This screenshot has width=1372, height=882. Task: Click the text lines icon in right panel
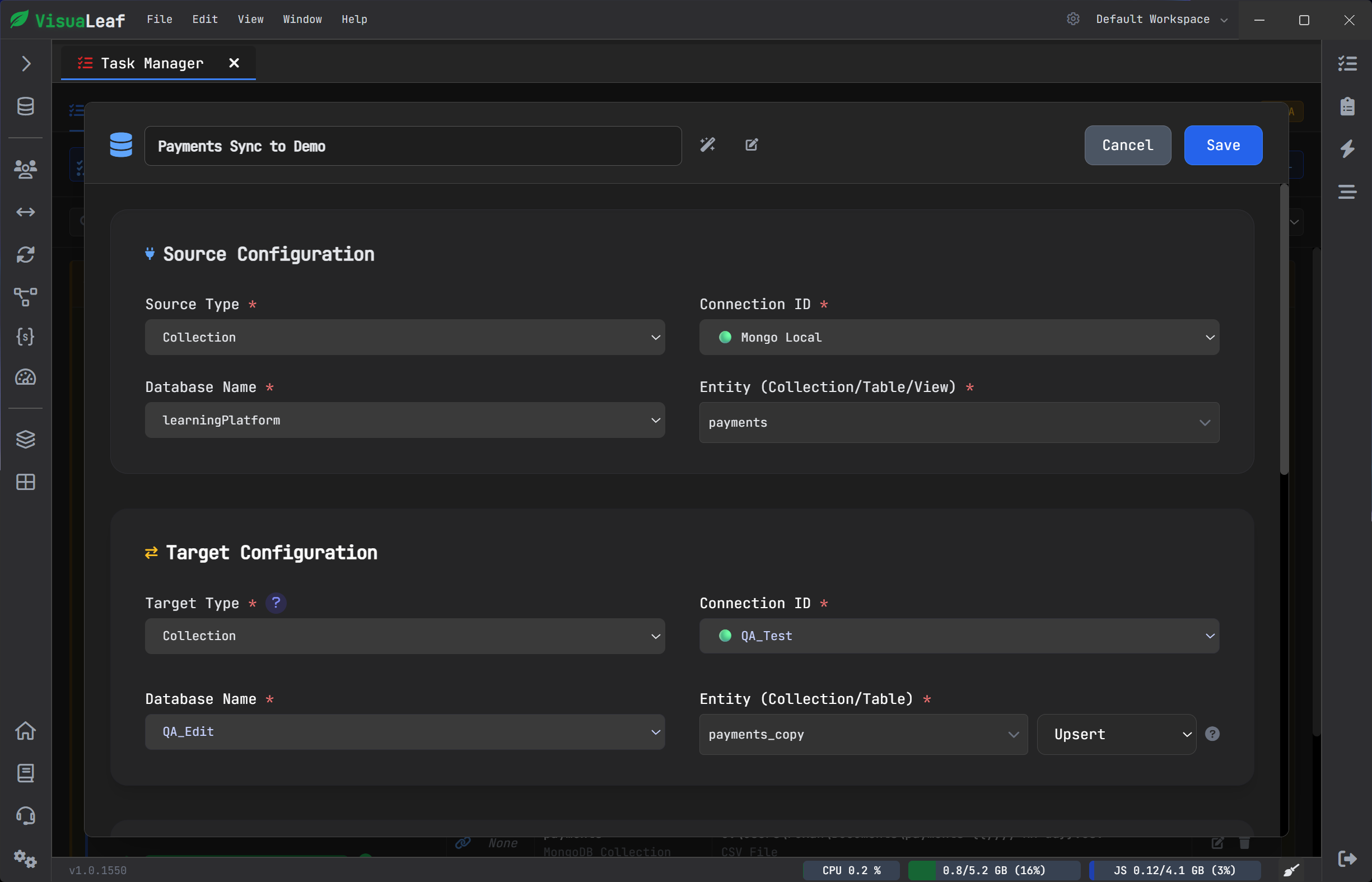[x=1347, y=192]
